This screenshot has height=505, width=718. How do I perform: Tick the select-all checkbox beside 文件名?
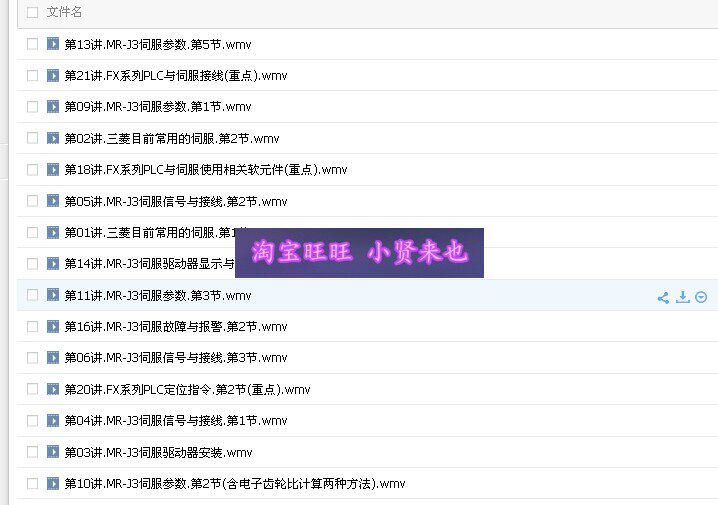(x=32, y=12)
